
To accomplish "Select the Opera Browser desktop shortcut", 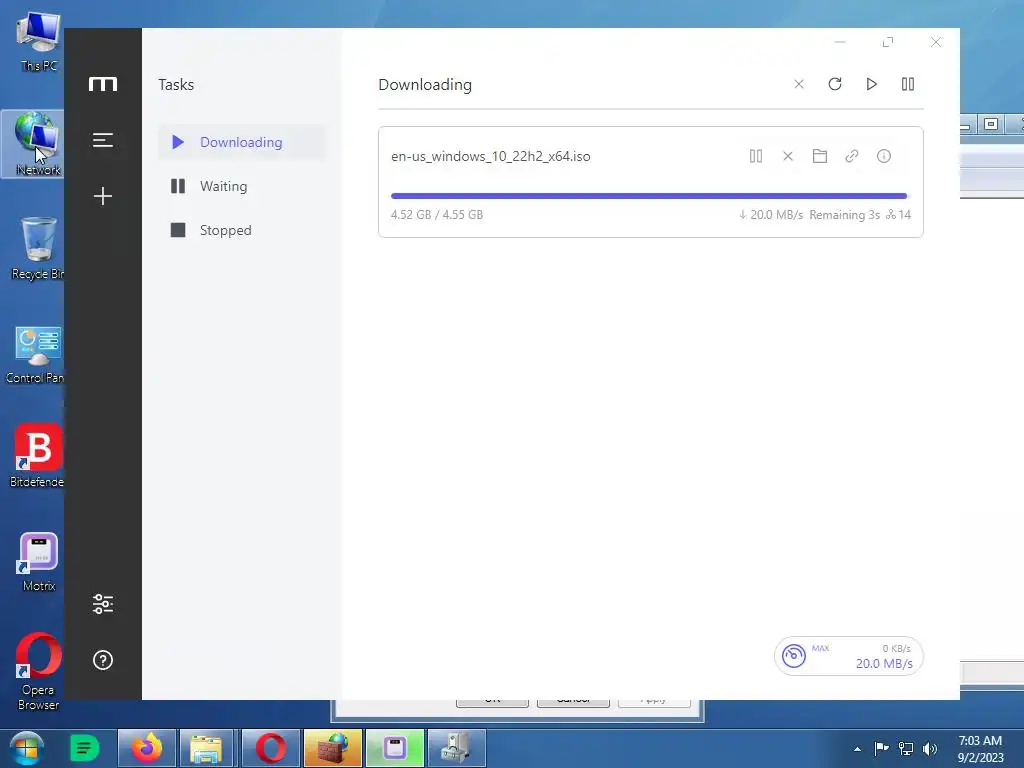I will pyautogui.click(x=39, y=671).
